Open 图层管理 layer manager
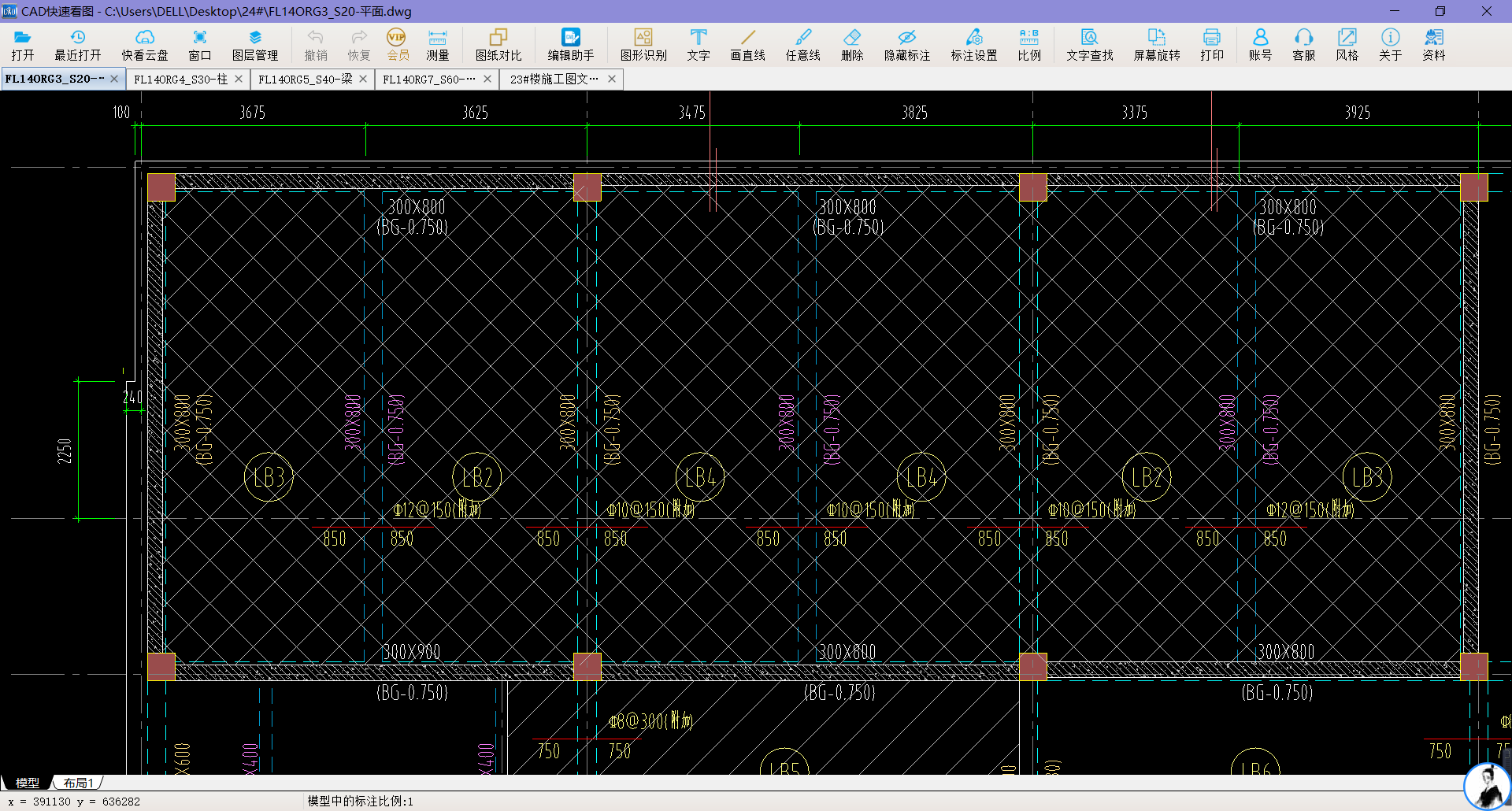 pos(255,45)
